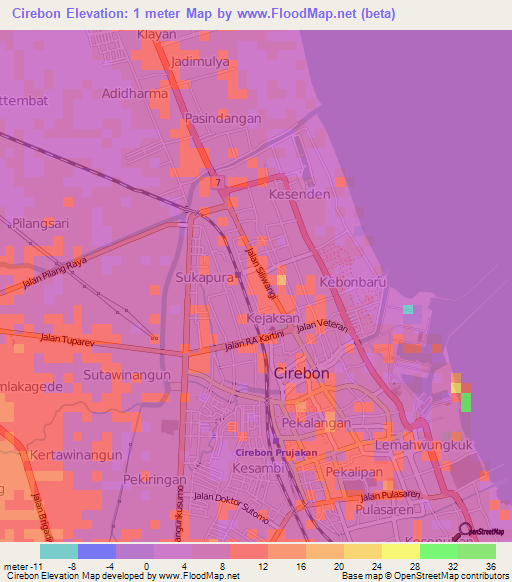The height and width of the screenshot is (582, 512).
Task: Select the red 12 meter legend swatch
Action: pyautogui.click(x=249, y=552)
